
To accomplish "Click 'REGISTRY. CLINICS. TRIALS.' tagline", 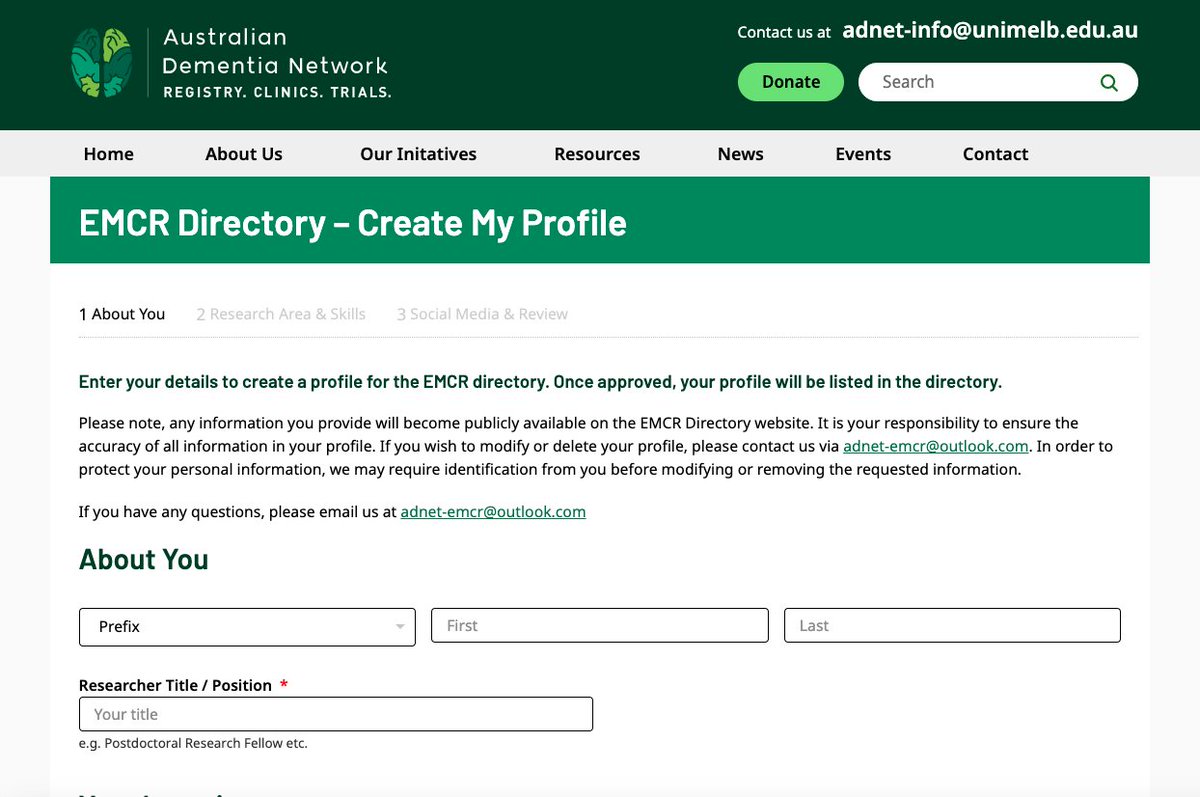I will click(277, 92).
